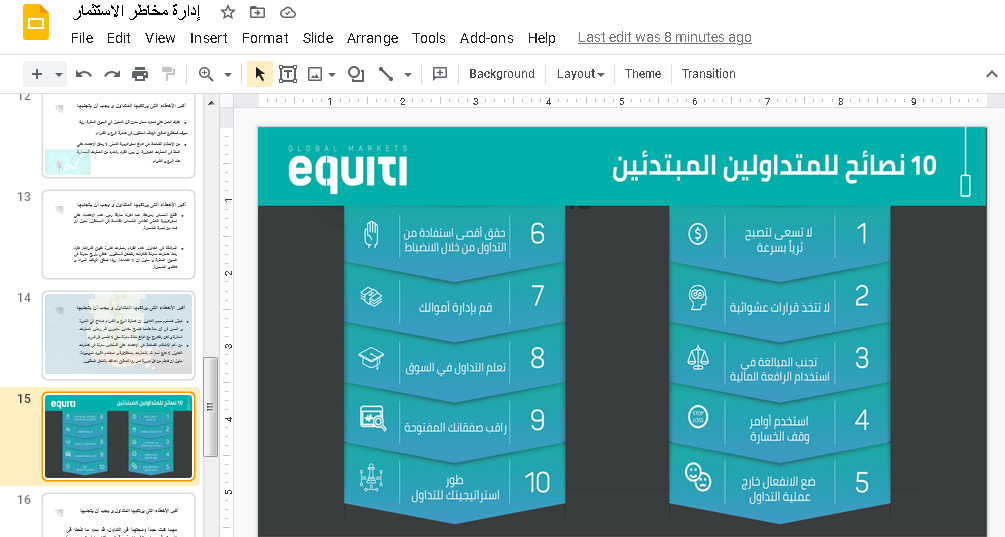The image size is (1005, 537).
Task: Open the File menu
Action: (x=82, y=38)
